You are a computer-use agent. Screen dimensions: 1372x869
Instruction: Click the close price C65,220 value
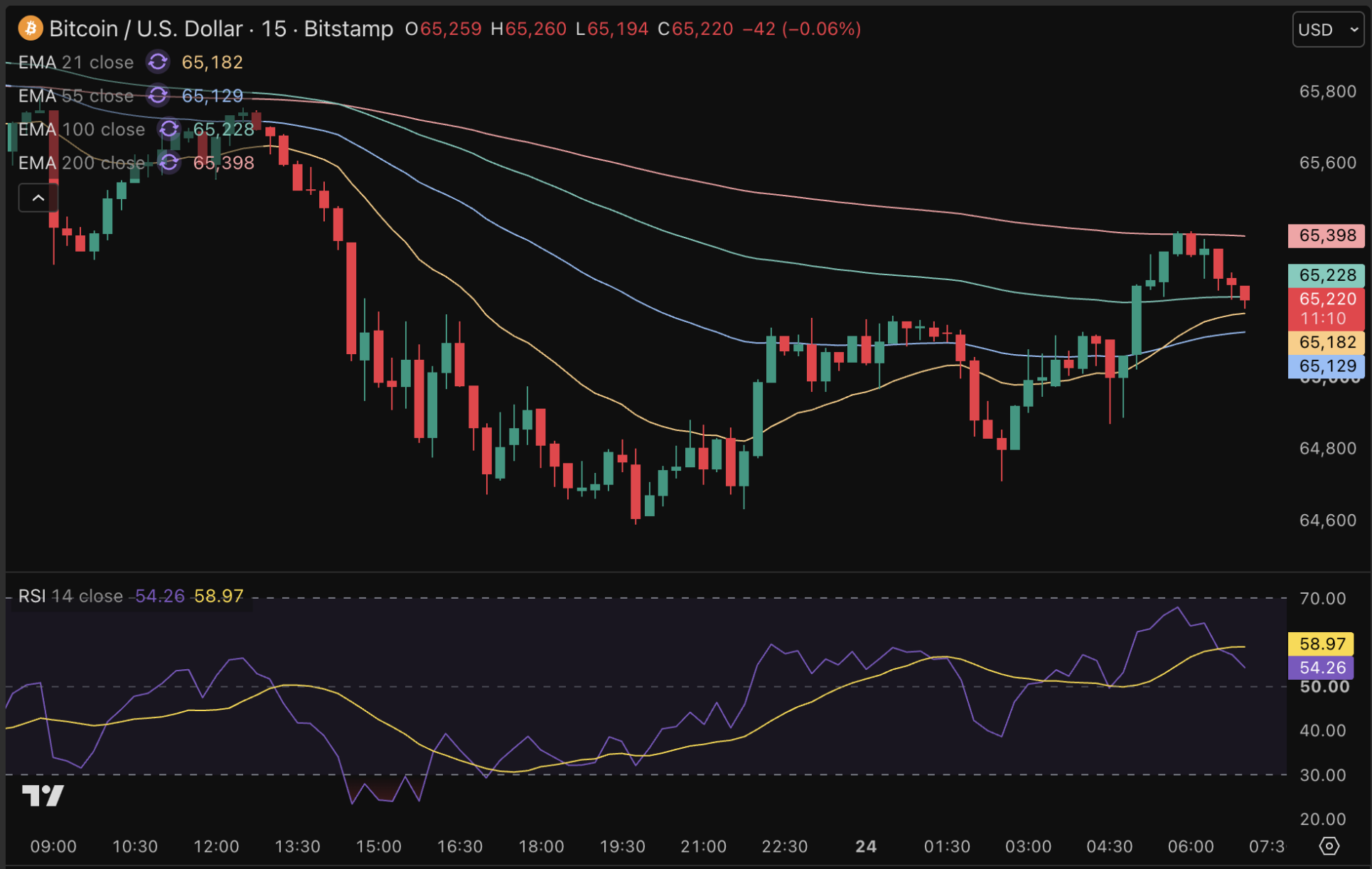695,29
